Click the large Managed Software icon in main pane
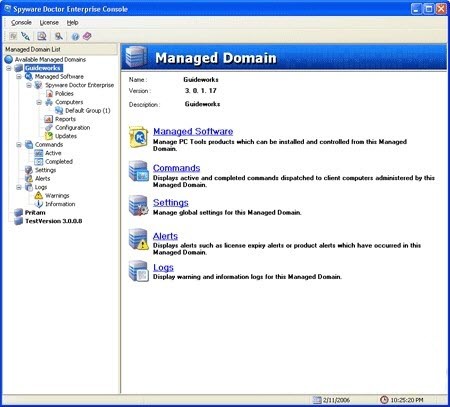 point(138,137)
